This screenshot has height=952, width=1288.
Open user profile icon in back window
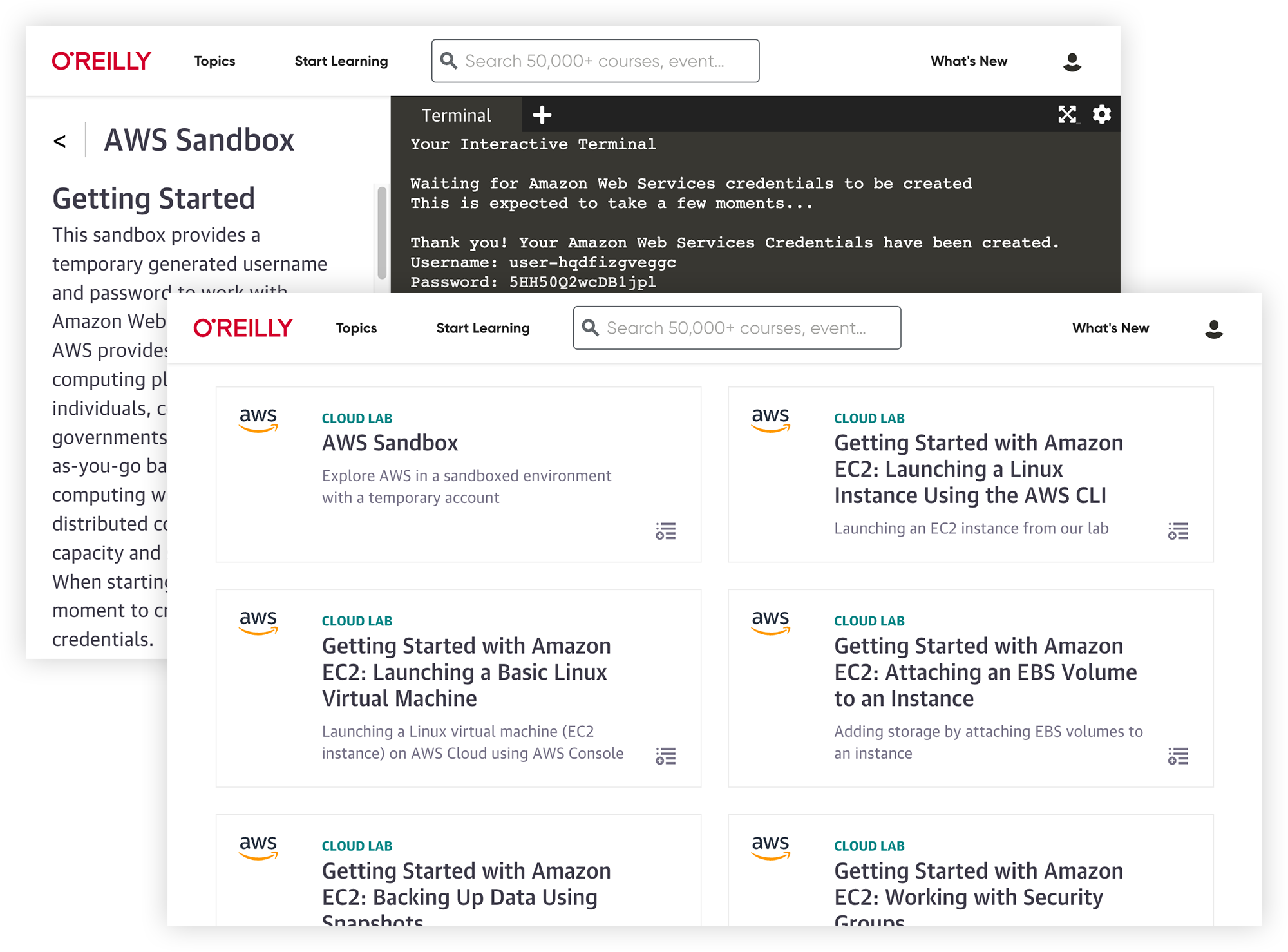[x=1072, y=62]
